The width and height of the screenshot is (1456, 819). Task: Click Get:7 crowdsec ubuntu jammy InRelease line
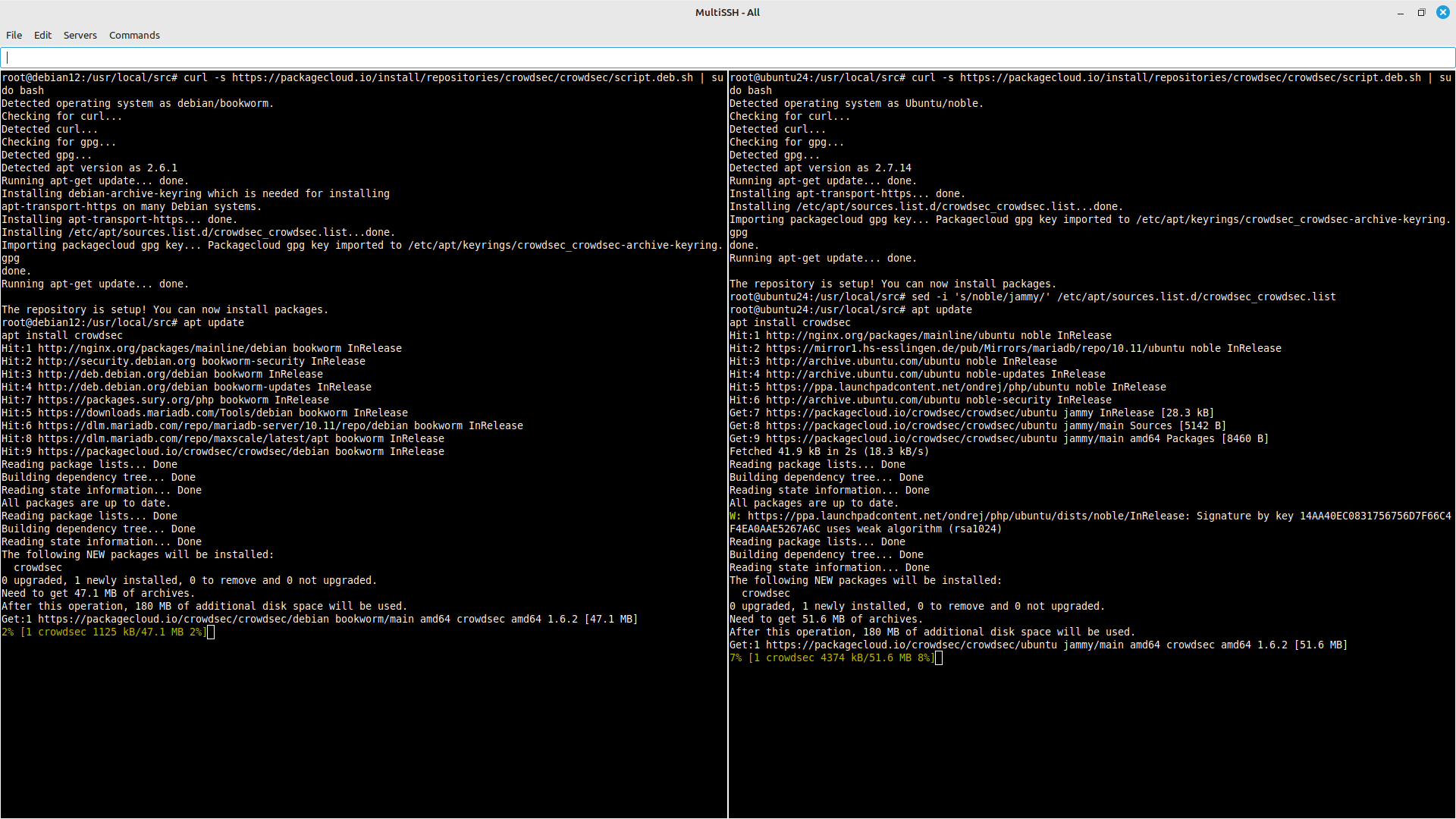[972, 413]
